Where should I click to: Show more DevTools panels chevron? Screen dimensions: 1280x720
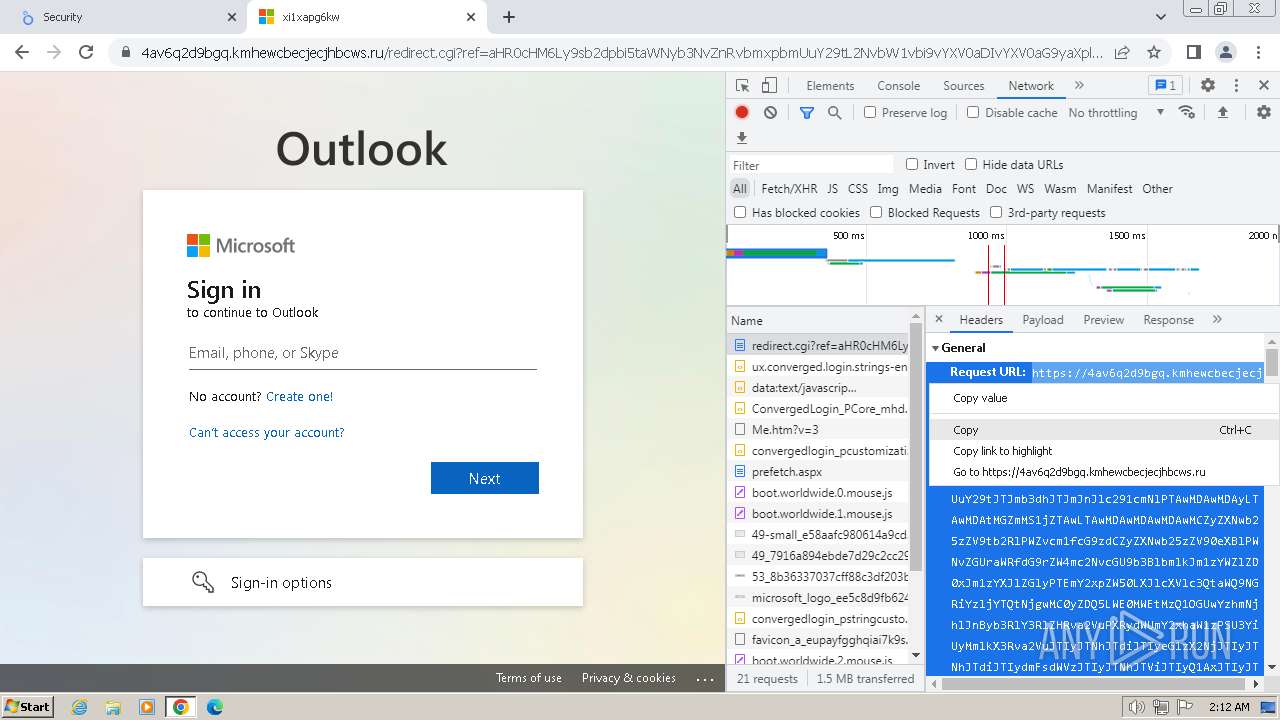click(1079, 86)
